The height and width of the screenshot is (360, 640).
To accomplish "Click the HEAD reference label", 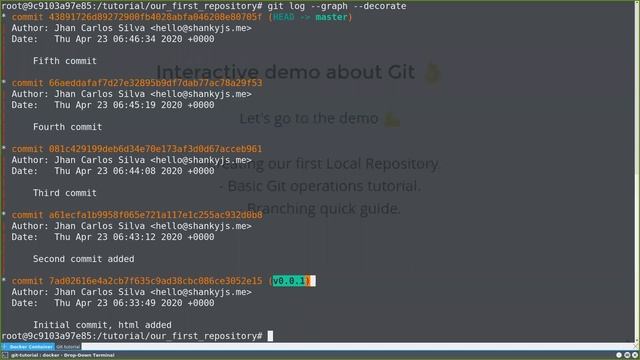I will 283,17.
